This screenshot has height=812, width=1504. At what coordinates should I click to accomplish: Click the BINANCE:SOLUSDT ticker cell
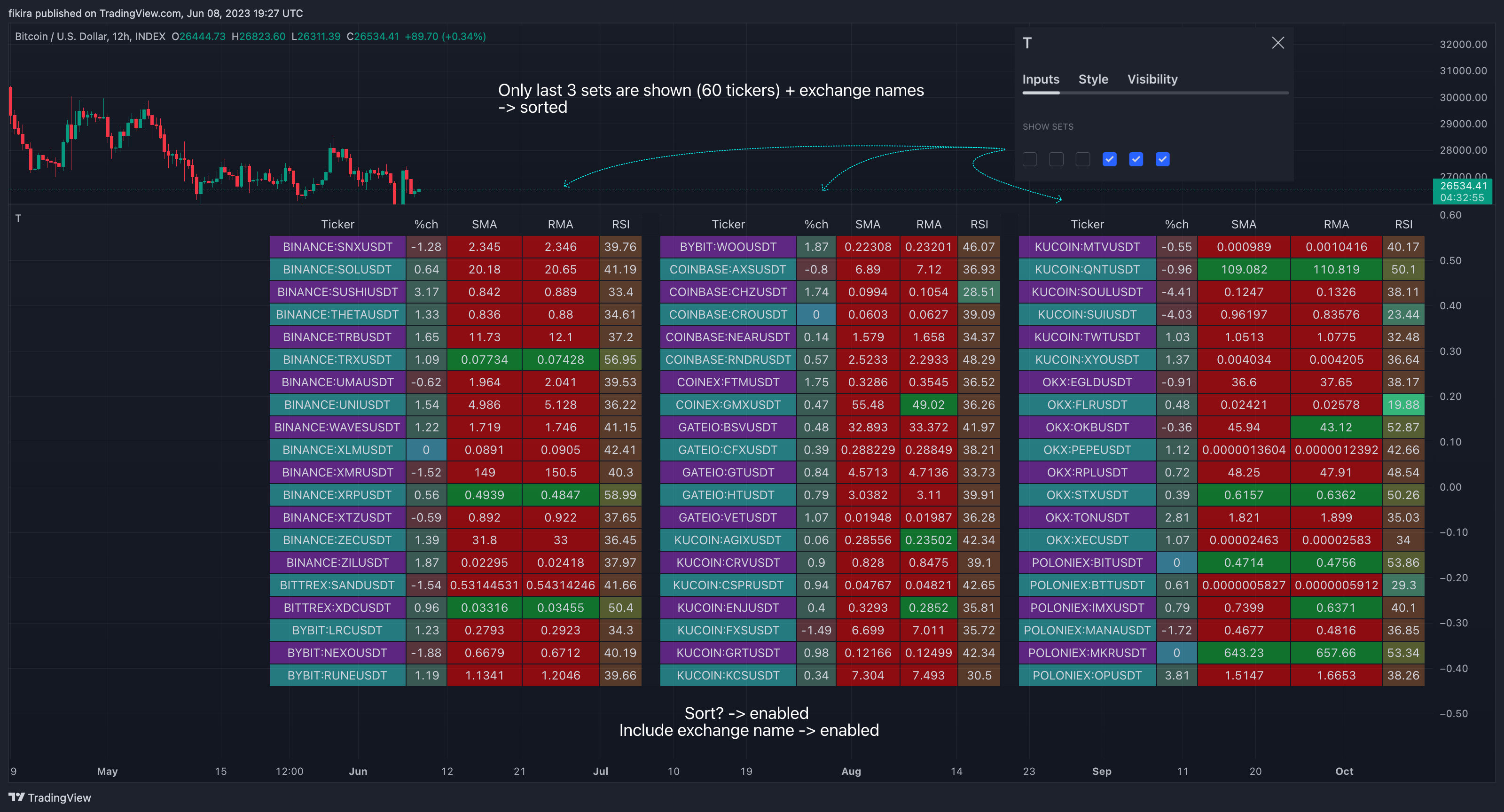[x=337, y=270]
